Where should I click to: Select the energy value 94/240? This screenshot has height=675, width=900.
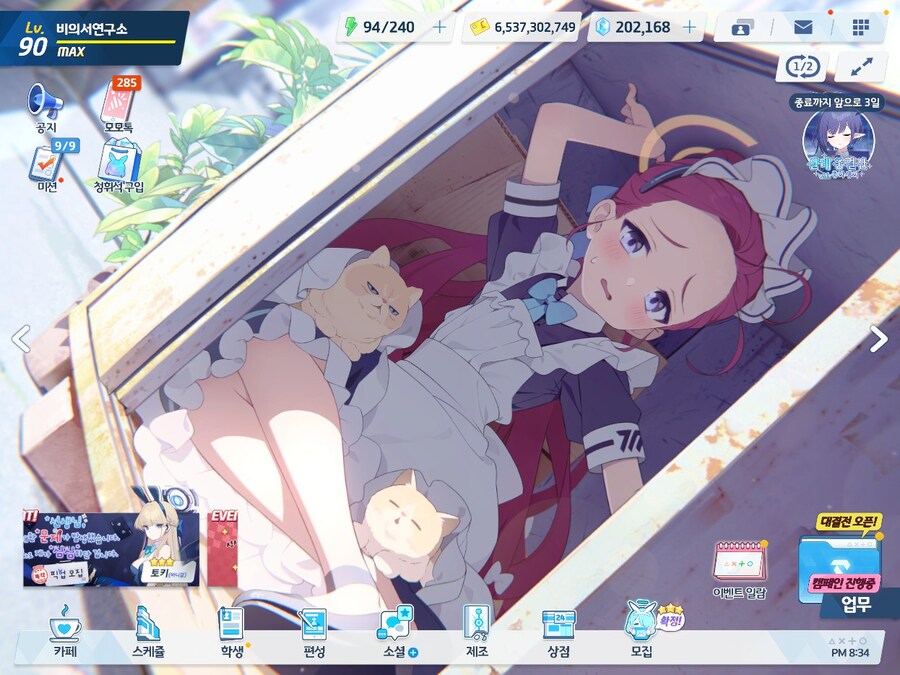coord(389,27)
